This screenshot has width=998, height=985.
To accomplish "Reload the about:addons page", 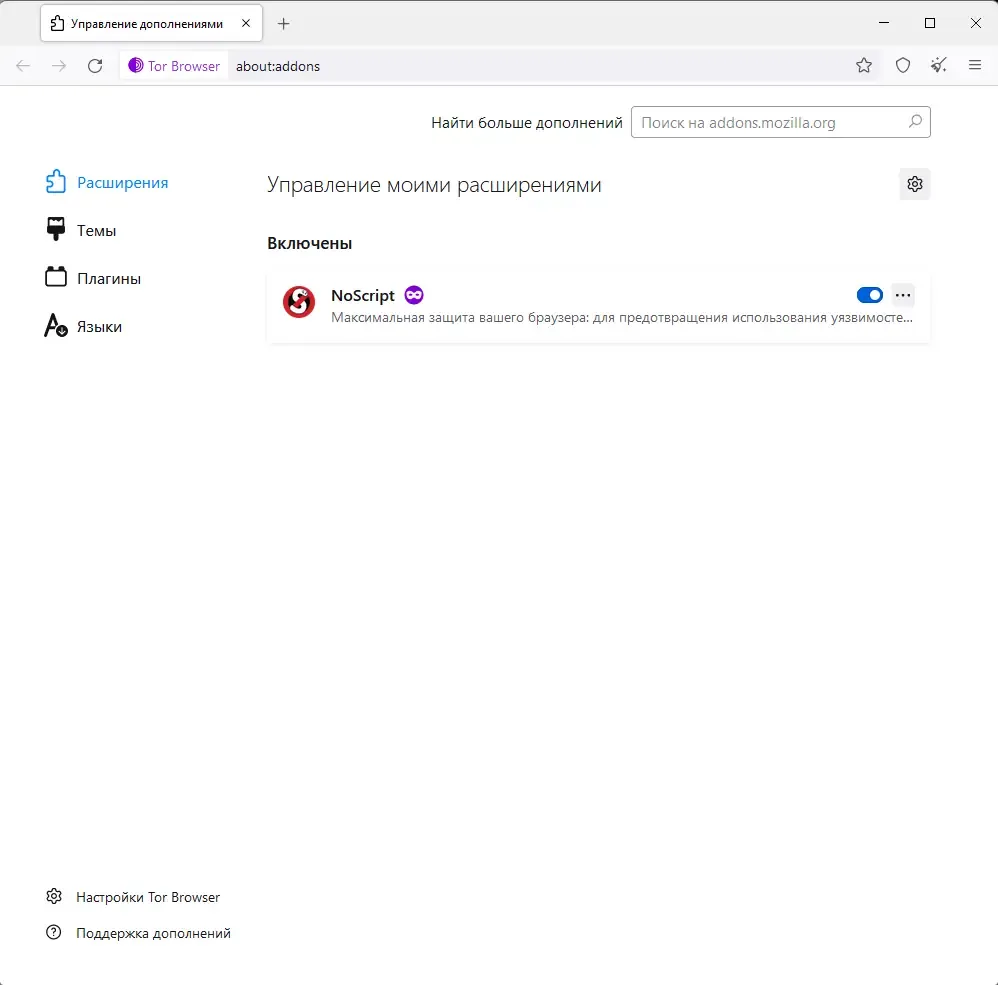I will (x=95, y=66).
